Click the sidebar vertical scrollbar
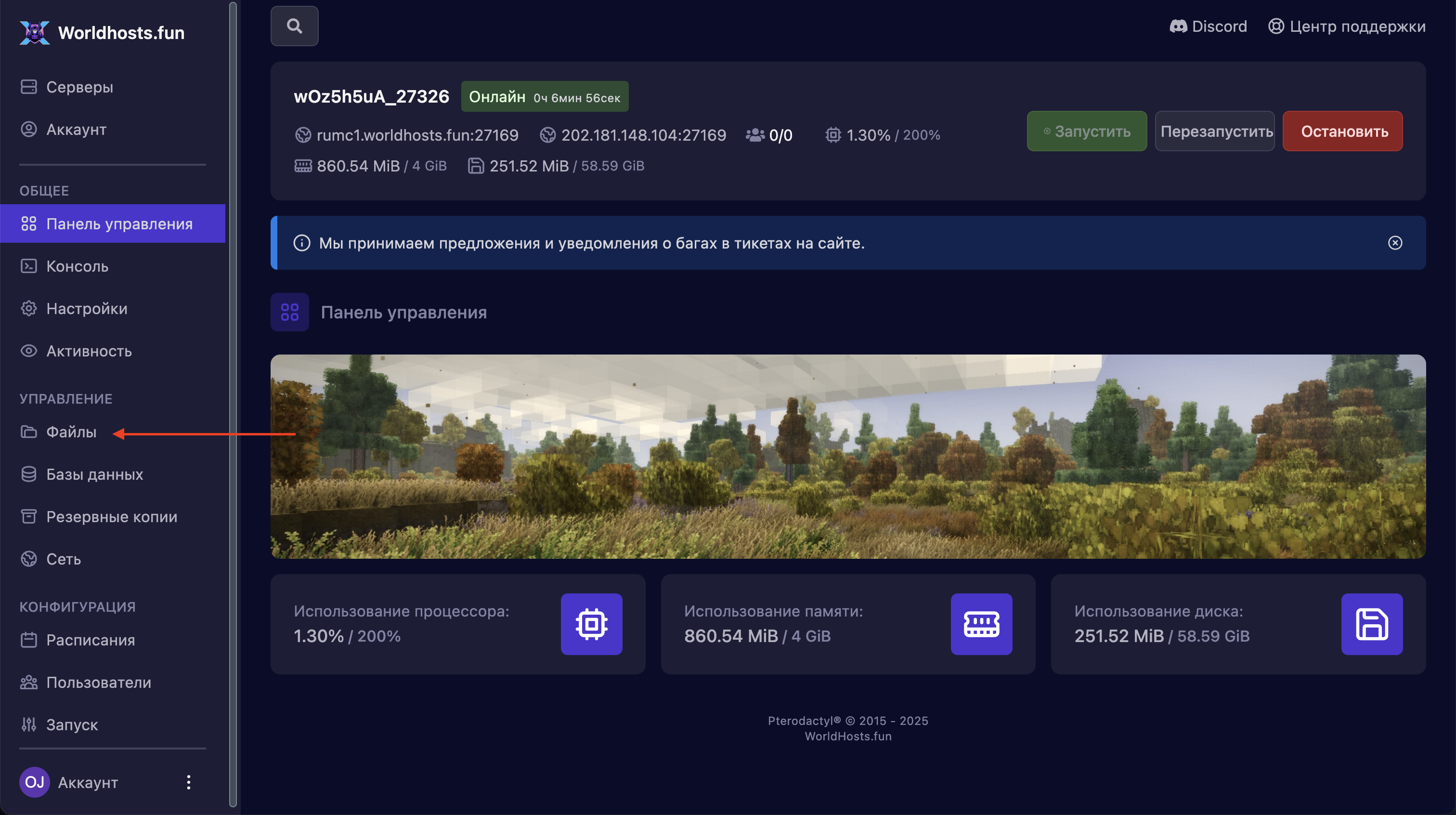The image size is (1456, 815). [x=232, y=405]
